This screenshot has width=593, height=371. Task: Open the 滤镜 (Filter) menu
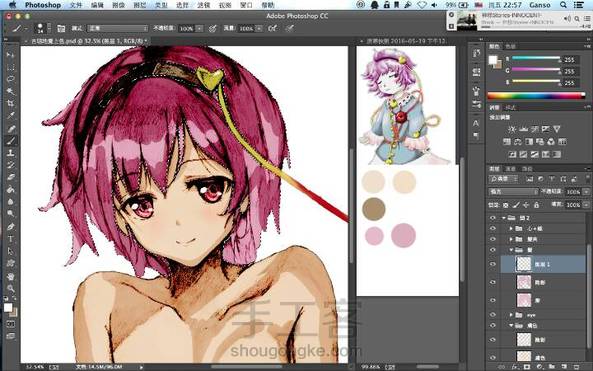click(203, 5)
